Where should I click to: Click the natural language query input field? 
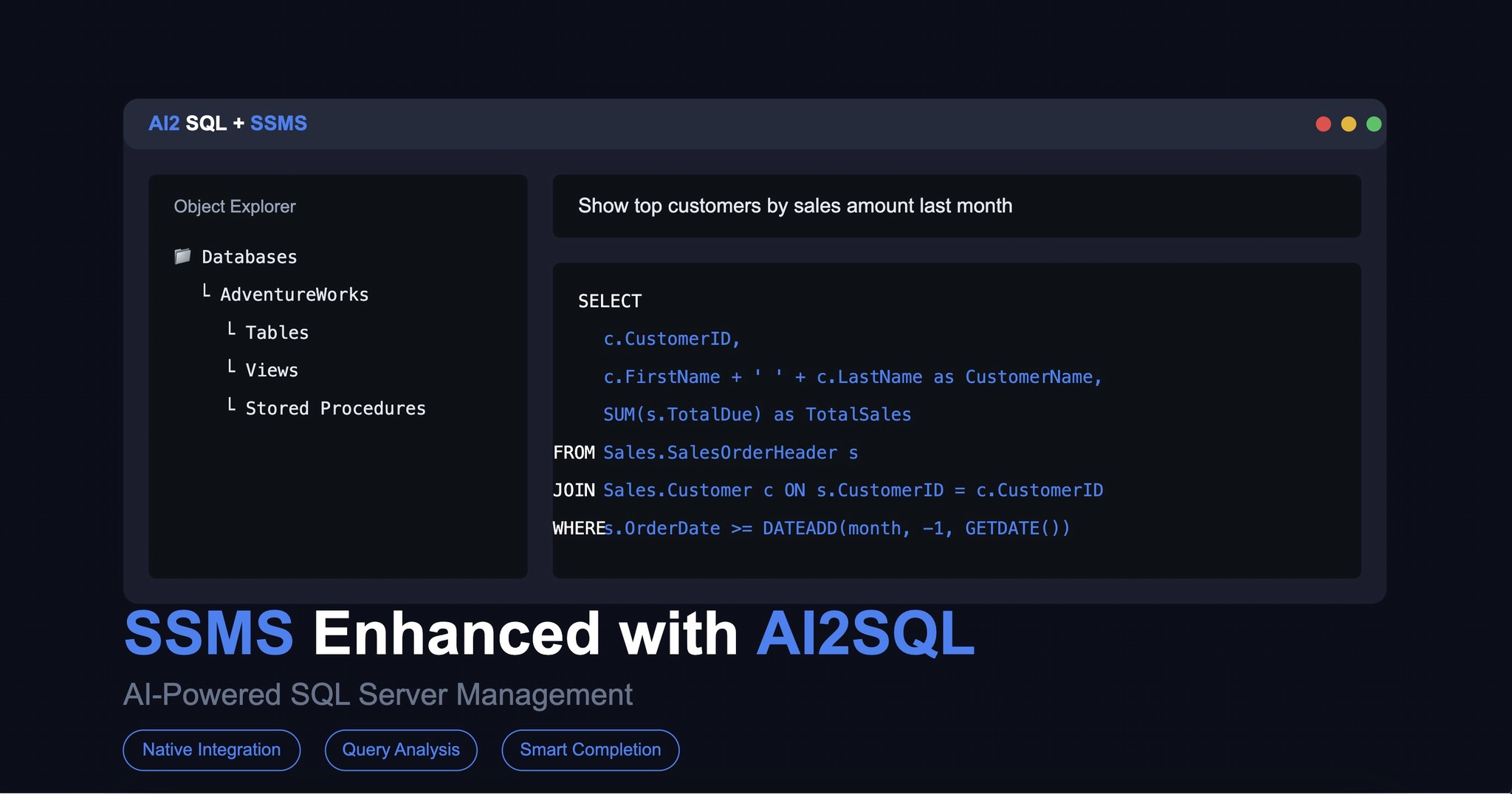[x=957, y=207]
